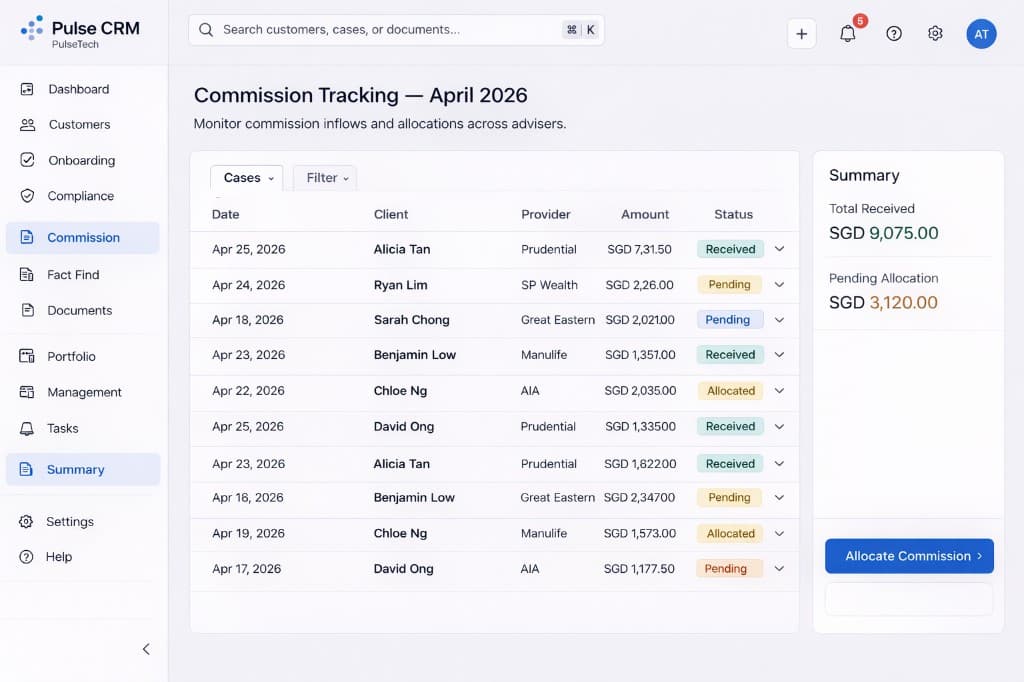Expand Alicia Tan's Apr 25 commission row
The image size is (1024, 682).
pyautogui.click(x=779, y=249)
